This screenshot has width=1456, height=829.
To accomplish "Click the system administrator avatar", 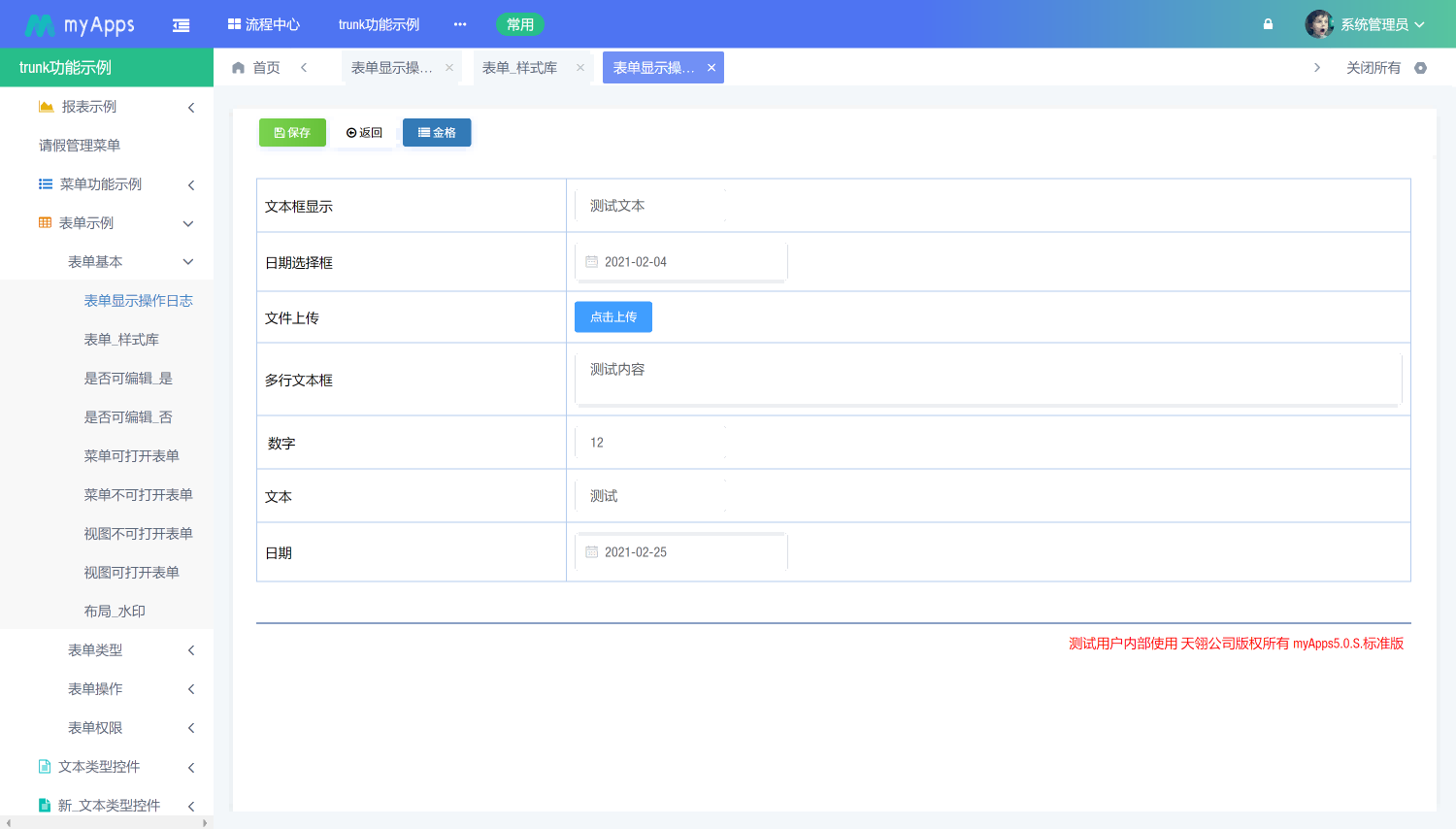I will (x=1319, y=24).
